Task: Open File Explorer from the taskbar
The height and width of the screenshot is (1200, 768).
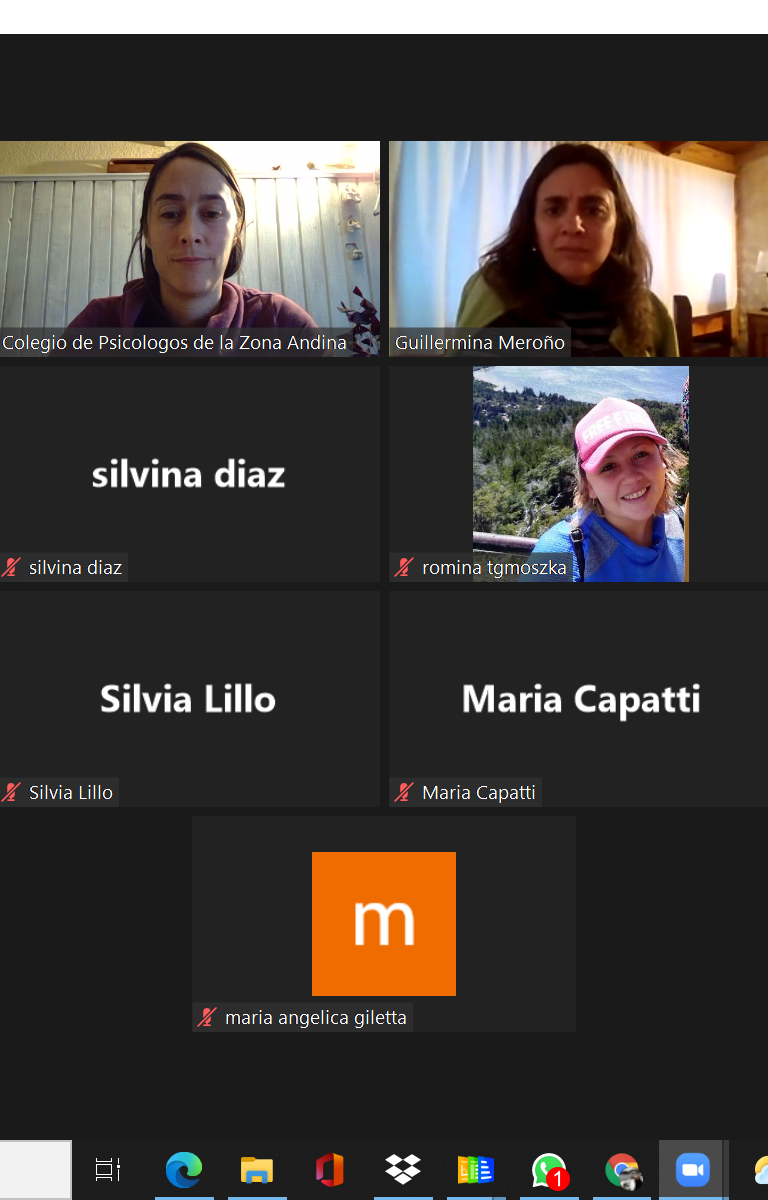Action: coord(257,1169)
